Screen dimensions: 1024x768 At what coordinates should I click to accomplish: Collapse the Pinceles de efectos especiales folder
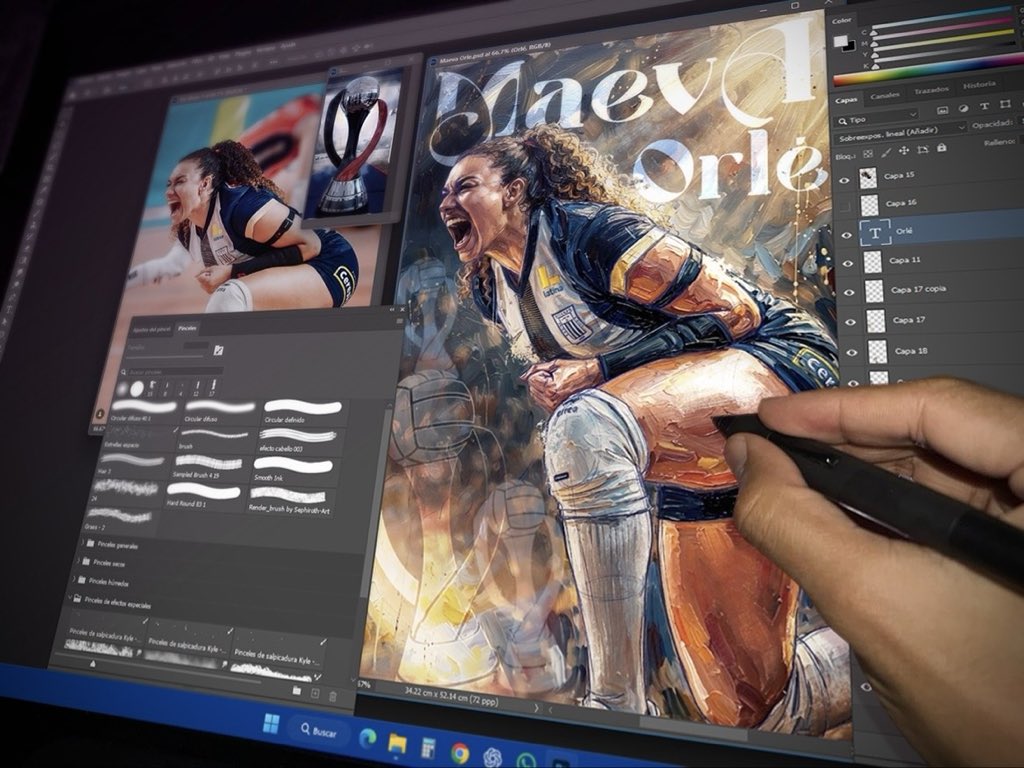tap(69, 598)
